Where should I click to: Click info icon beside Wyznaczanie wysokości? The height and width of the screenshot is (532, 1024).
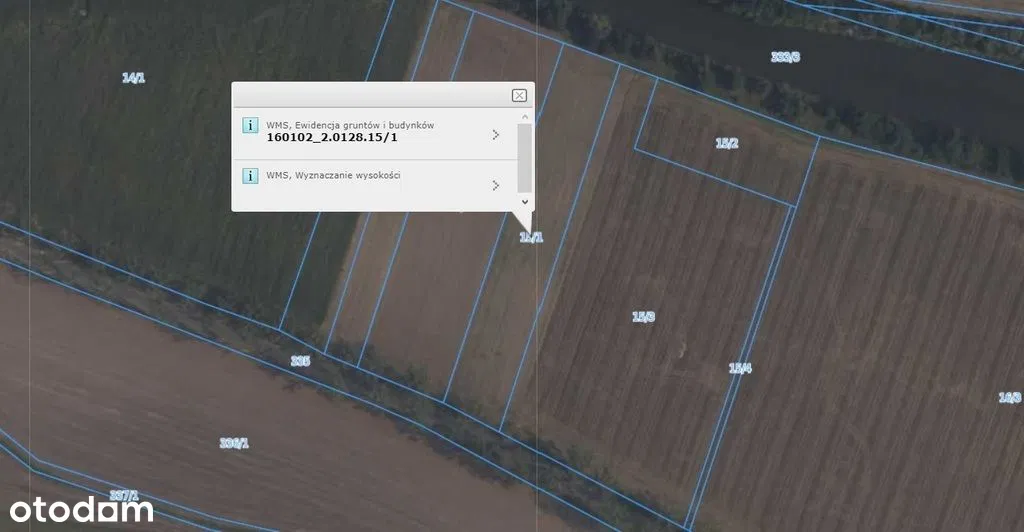click(x=250, y=176)
